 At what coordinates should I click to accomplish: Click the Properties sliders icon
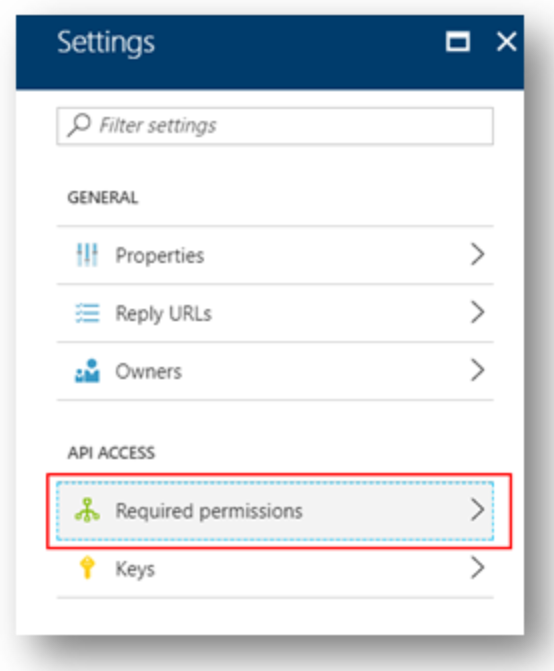pos(87,255)
